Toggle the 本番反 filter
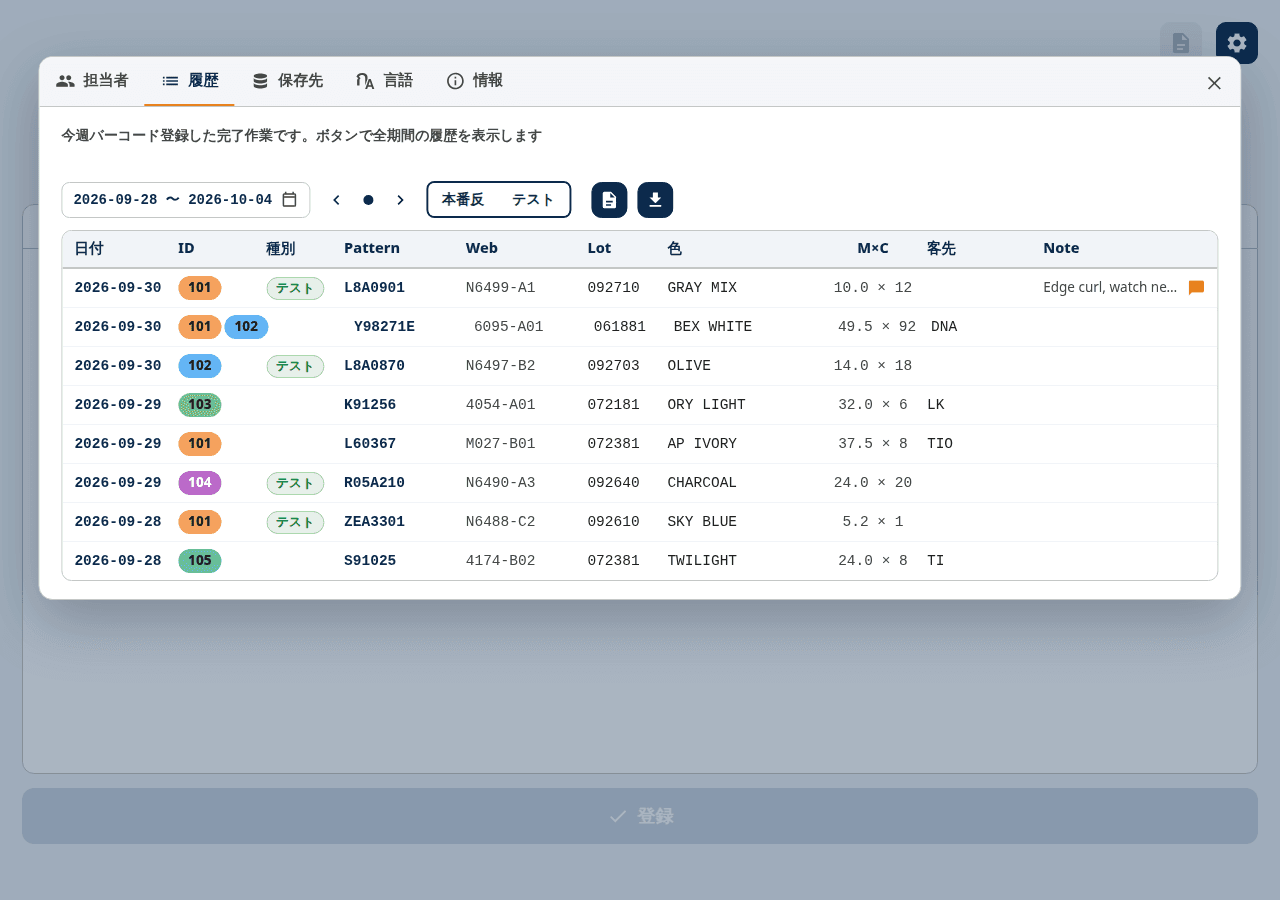The image size is (1280, 900). pyautogui.click(x=463, y=200)
